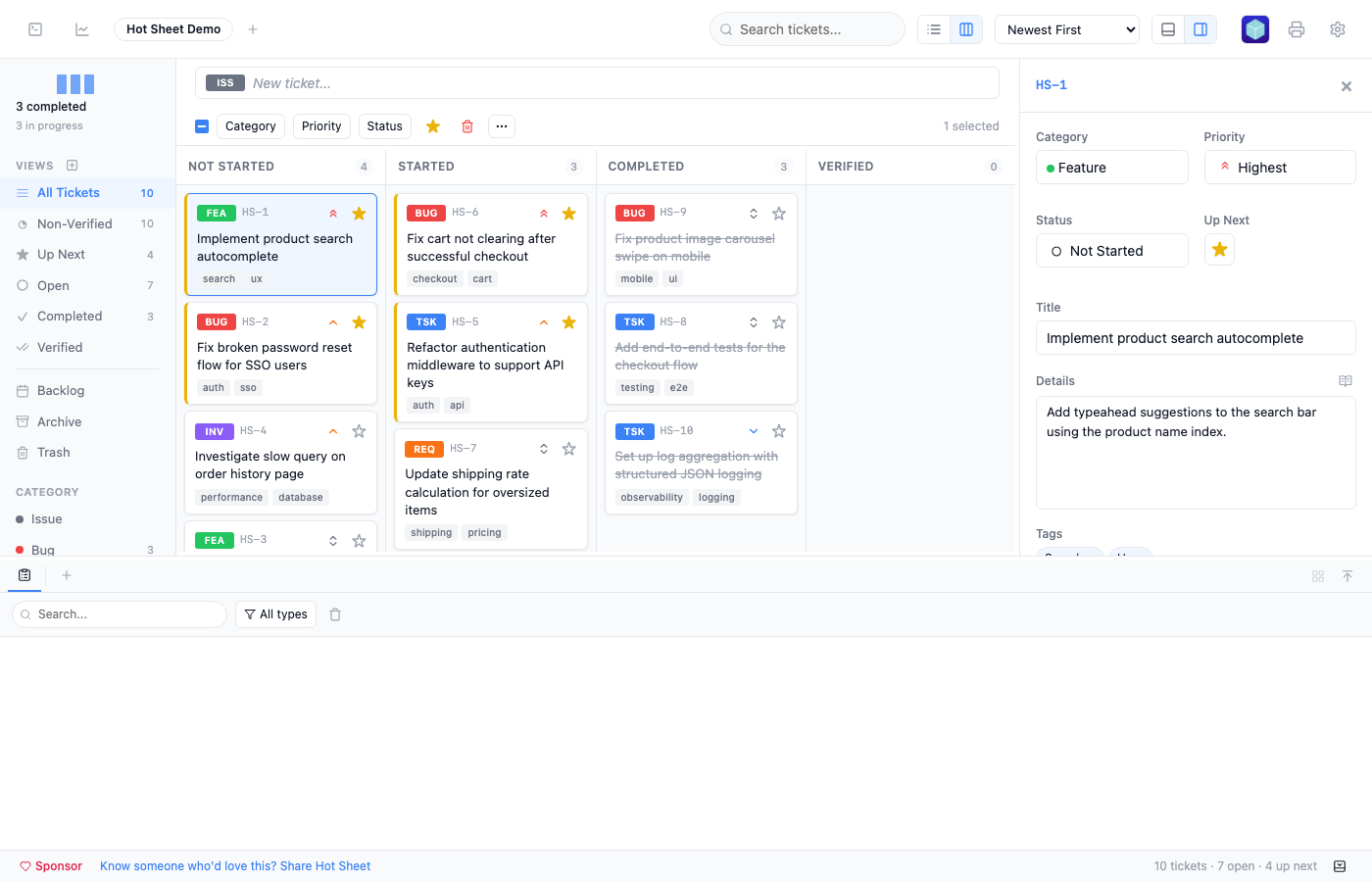Image resolution: width=1372 pixels, height=882 pixels.
Task: Click the Sponsor link
Action: tap(51, 866)
